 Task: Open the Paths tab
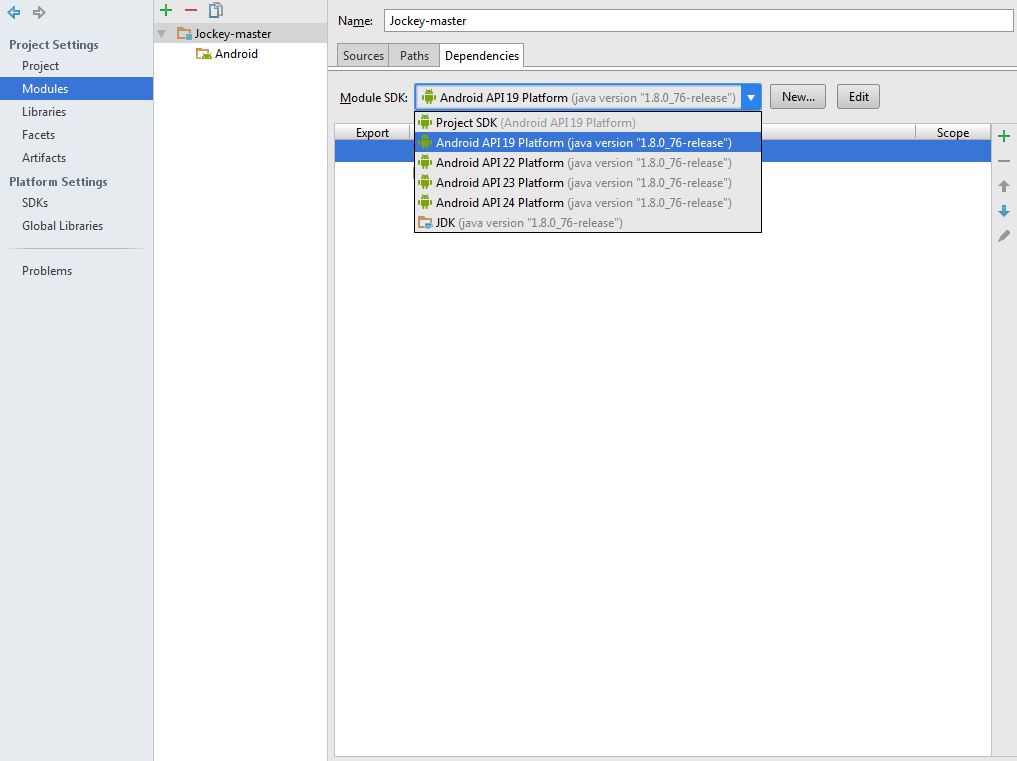click(414, 56)
